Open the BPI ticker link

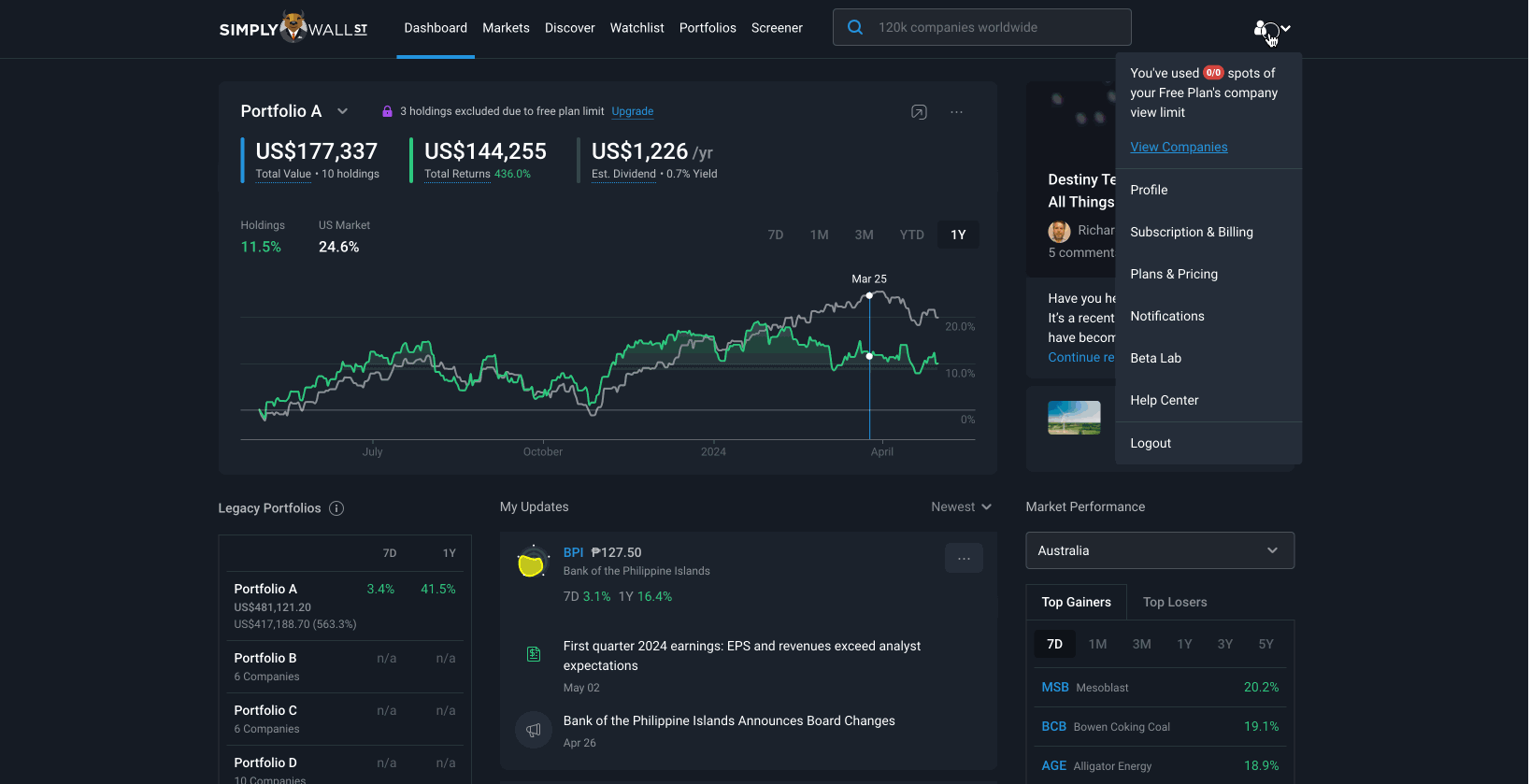[573, 552]
